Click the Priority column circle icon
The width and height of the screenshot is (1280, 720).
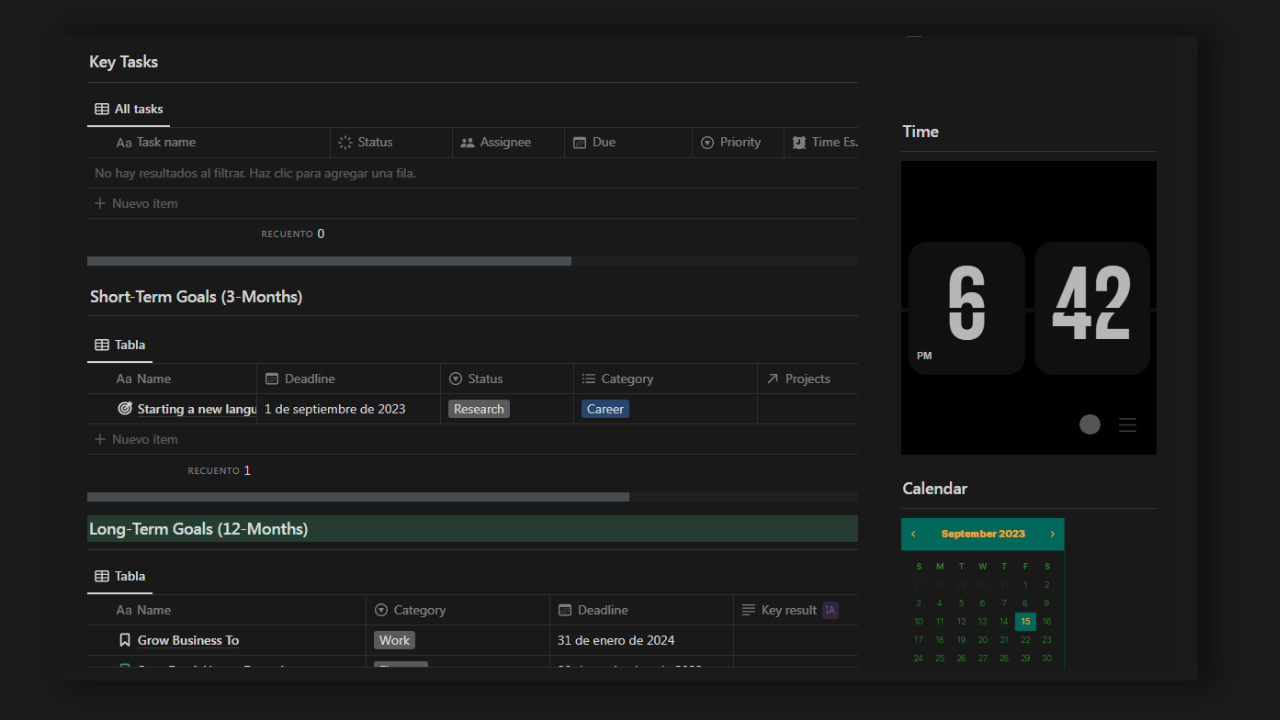[x=707, y=142]
